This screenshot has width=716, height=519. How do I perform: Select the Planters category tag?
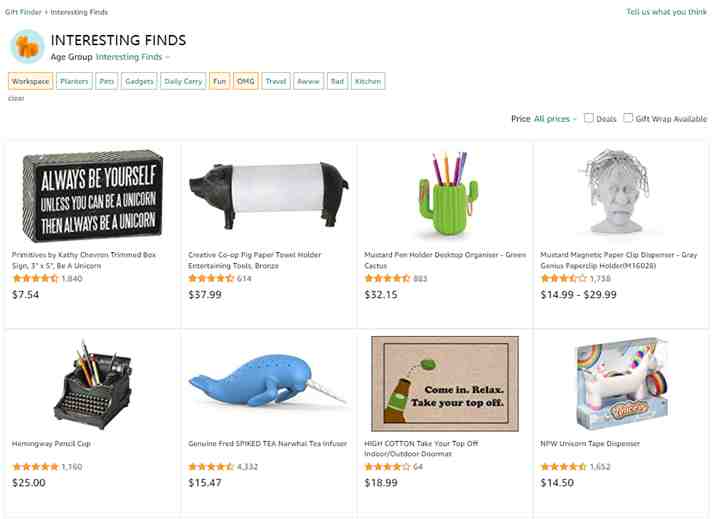(x=74, y=81)
